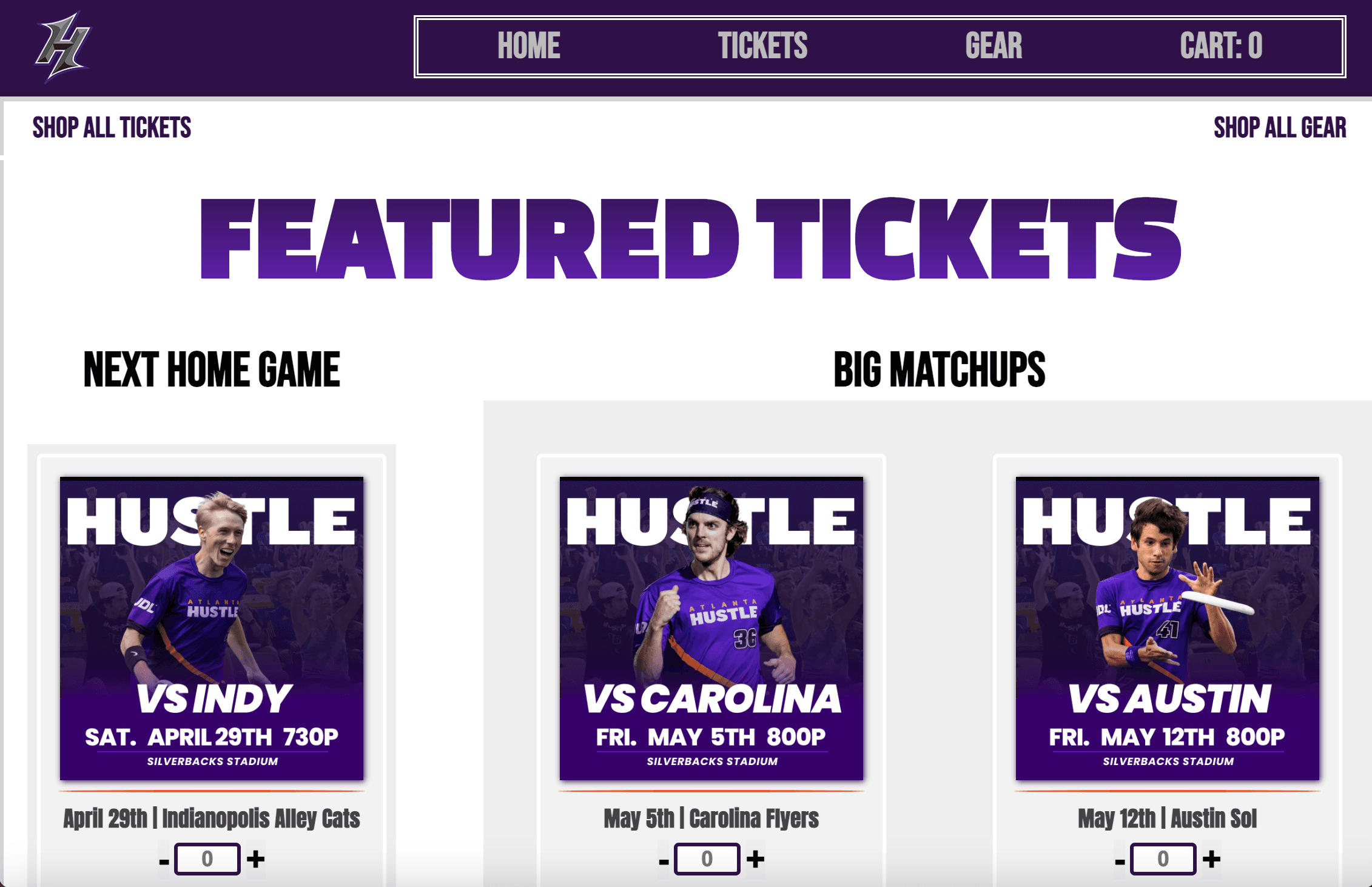Image resolution: width=1372 pixels, height=887 pixels.
Task: Go to the TICKETS nav item
Action: 763,46
